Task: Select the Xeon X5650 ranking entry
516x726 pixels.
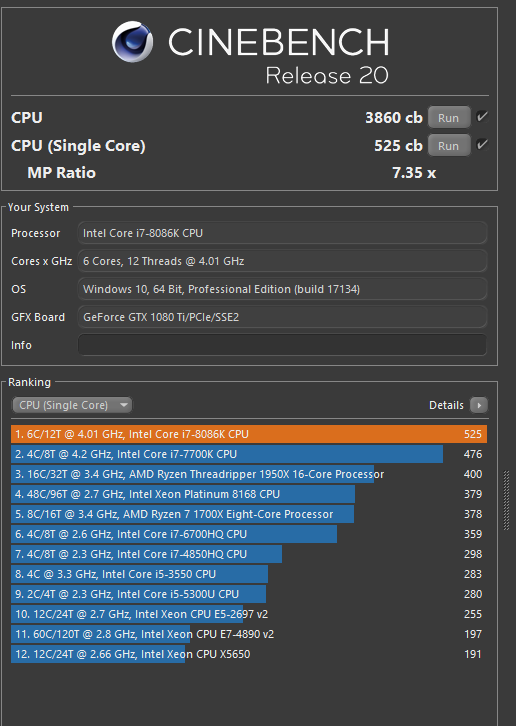Action: coord(249,654)
